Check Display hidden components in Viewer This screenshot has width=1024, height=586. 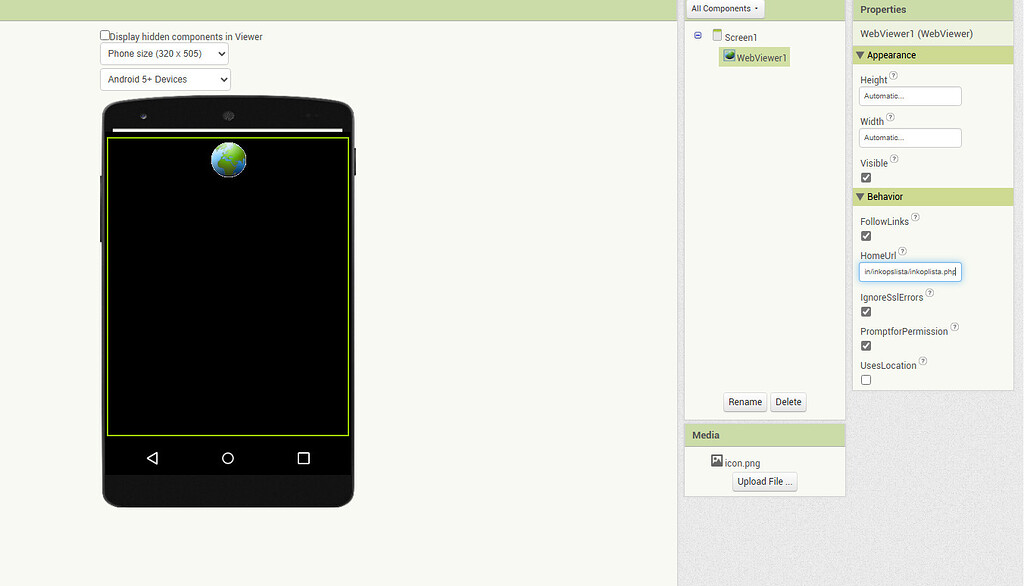click(104, 34)
